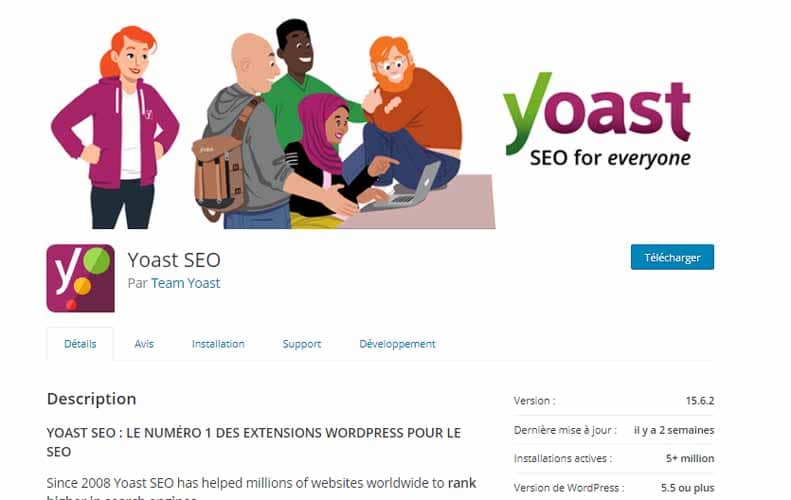Image resolution: width=791 pixels, height=500 pixels.
Task: Click the 5+ million active installations value
Action: pyautogui.click(x=690, y=458)
